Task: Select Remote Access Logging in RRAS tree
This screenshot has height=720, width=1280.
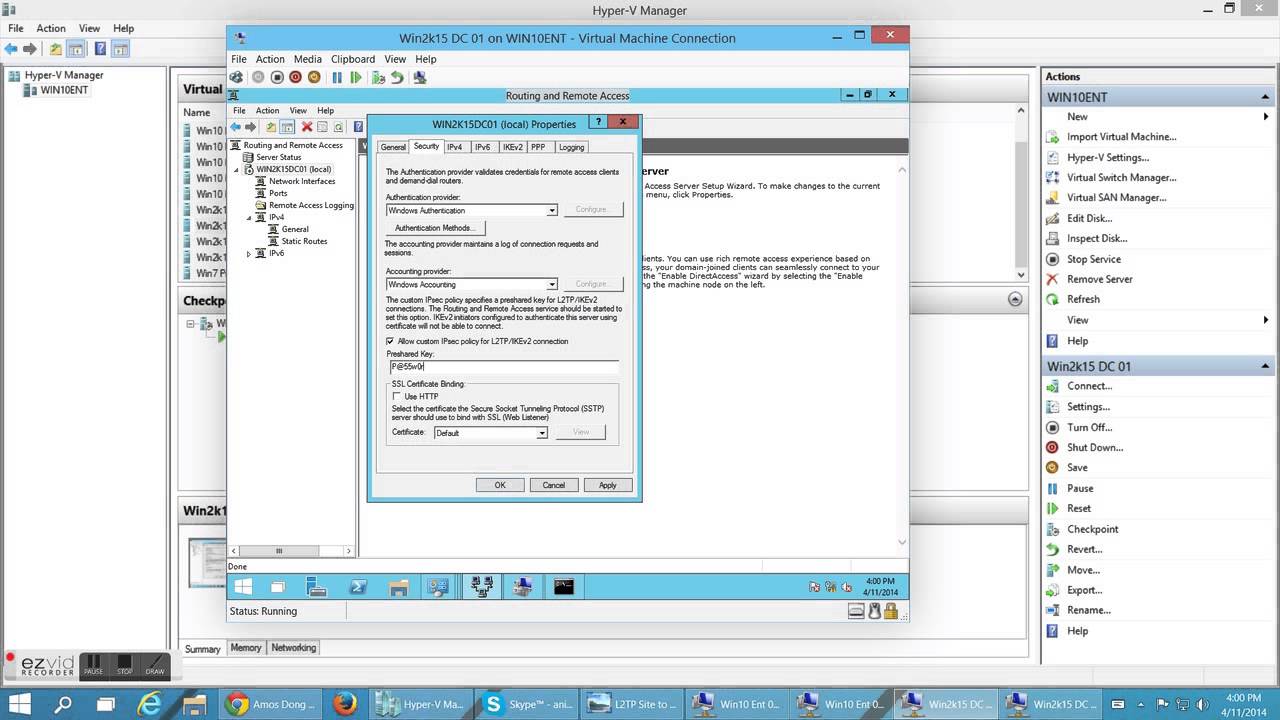Action: 311,205
